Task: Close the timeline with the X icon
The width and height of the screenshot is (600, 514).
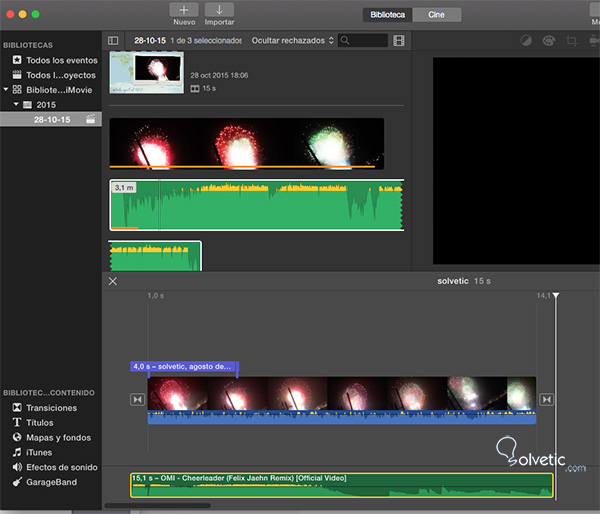Action: [112, 281]
